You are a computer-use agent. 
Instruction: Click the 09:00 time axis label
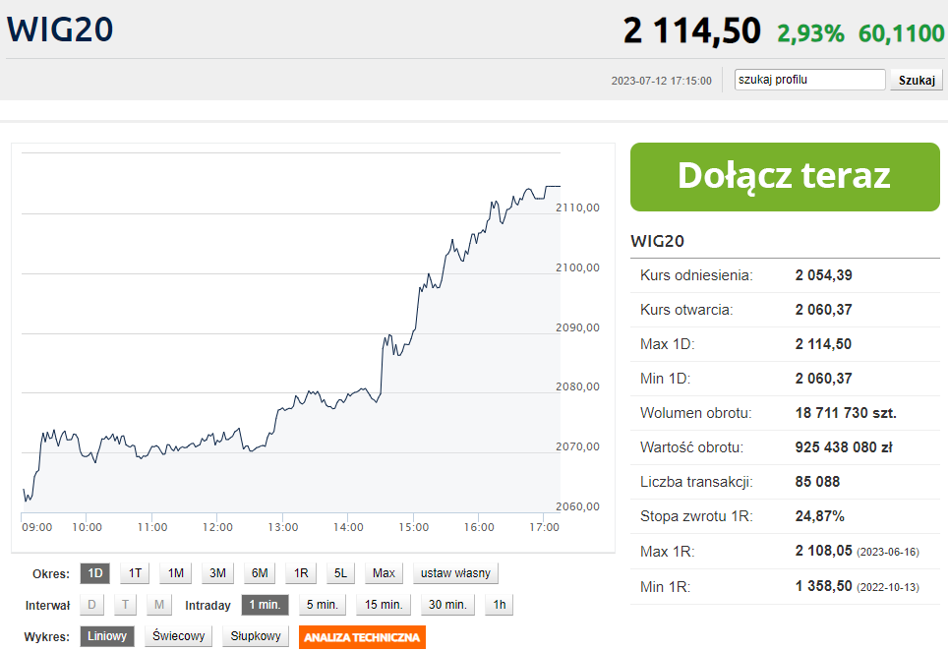[x=37, y=528]
